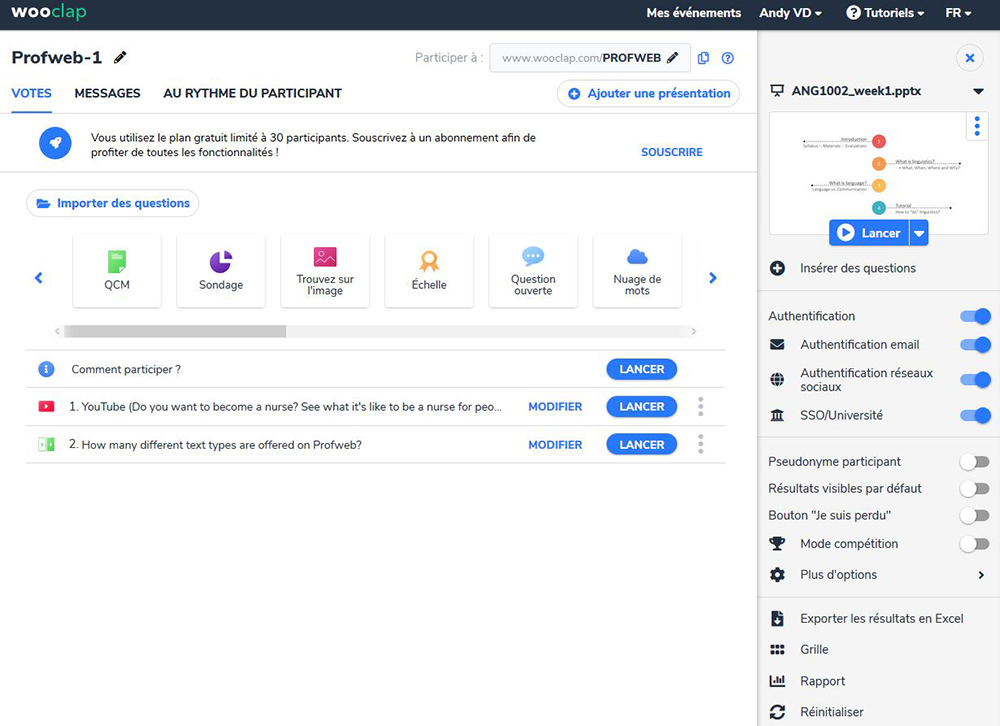Image resolution: width=1000 pixels, height=726 pixels.
Task: Modify the YouTube question
Action: coord(555,406)
